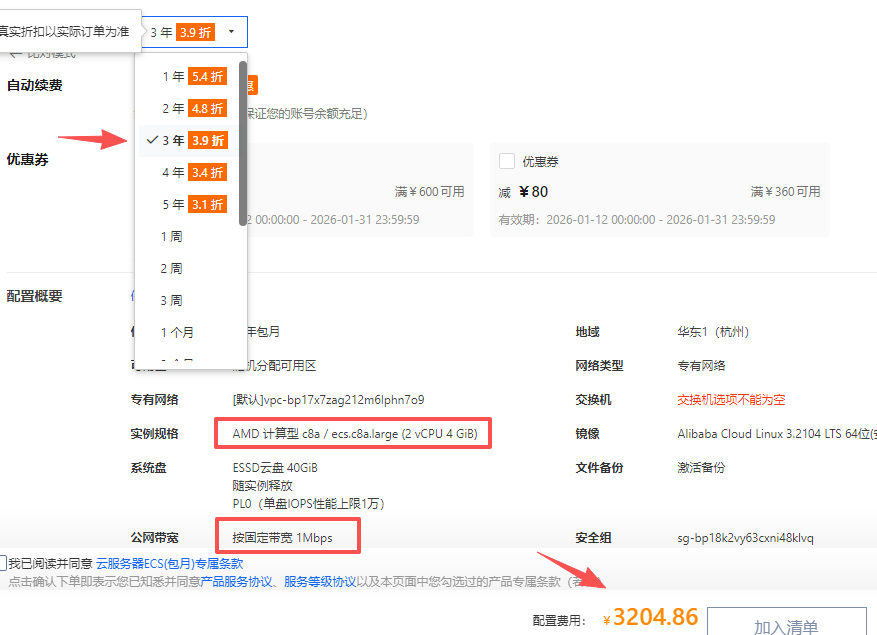Viewport: 877px width, 635px height.
Task: Check the 我已阅读并同意 agreement box
Action: pos(4,563)
